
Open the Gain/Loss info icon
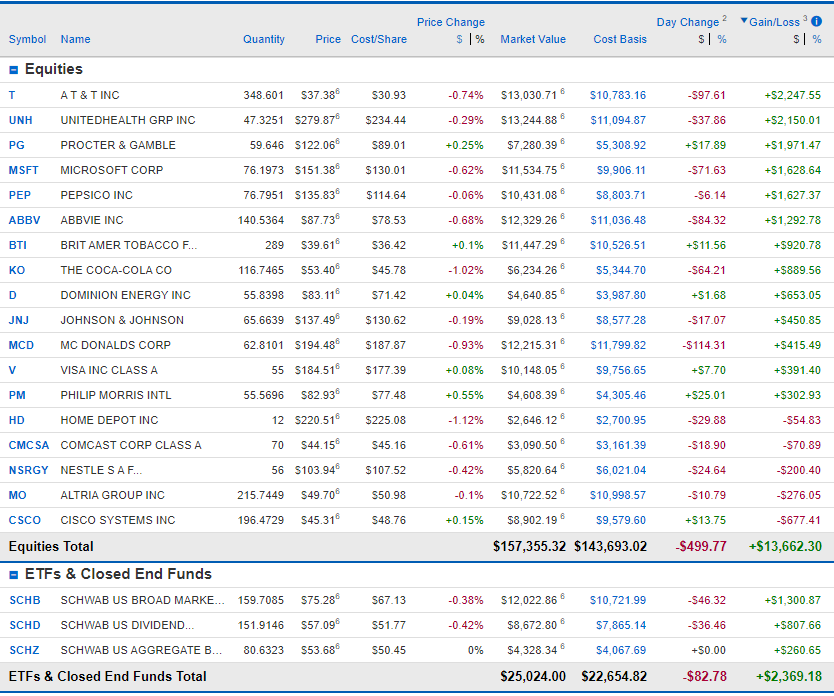point(816,21)
